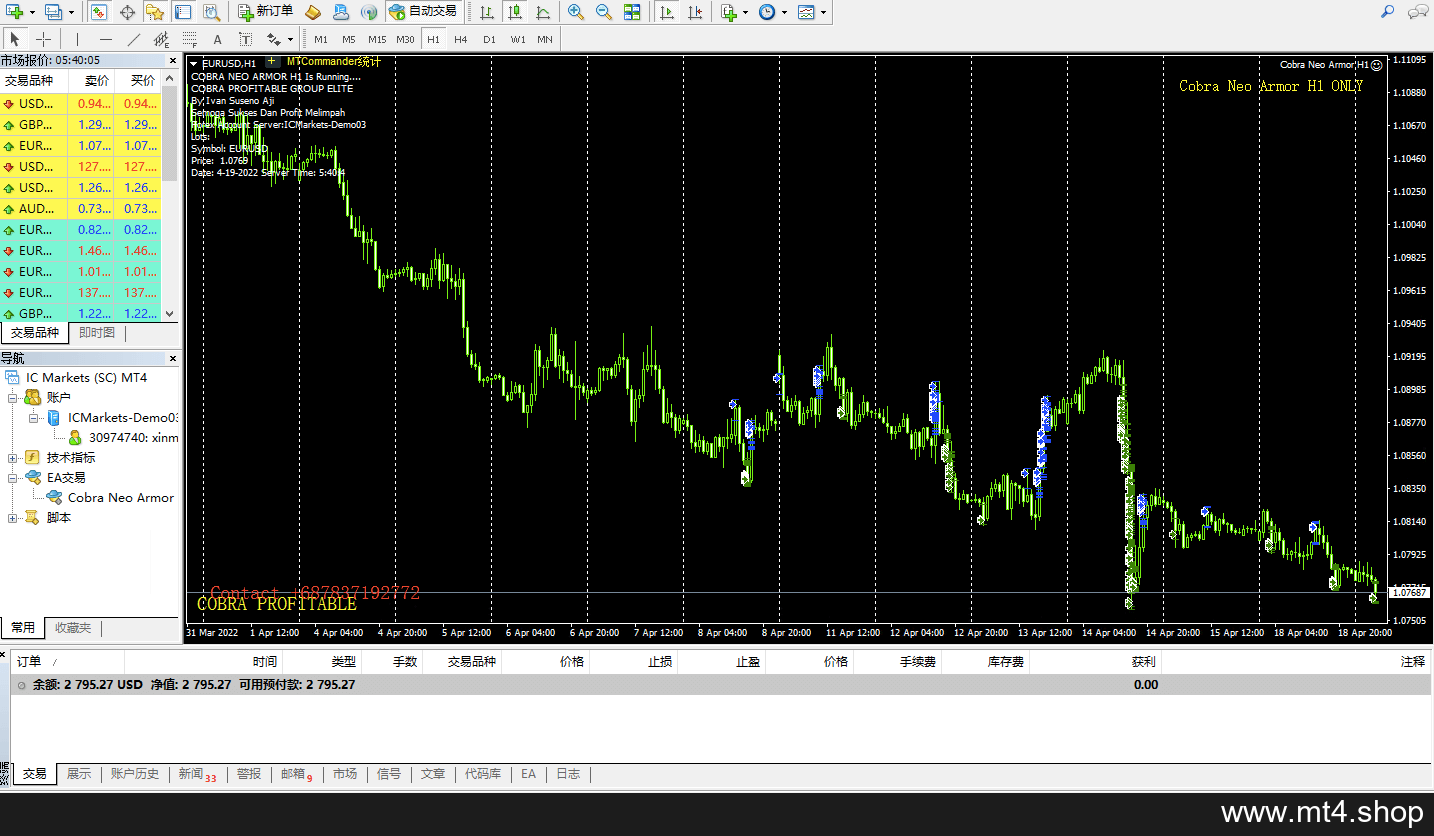Screen dimensions: 1434x836
Task: Switch chart to candlestick mode
Action: pos(514,12)
